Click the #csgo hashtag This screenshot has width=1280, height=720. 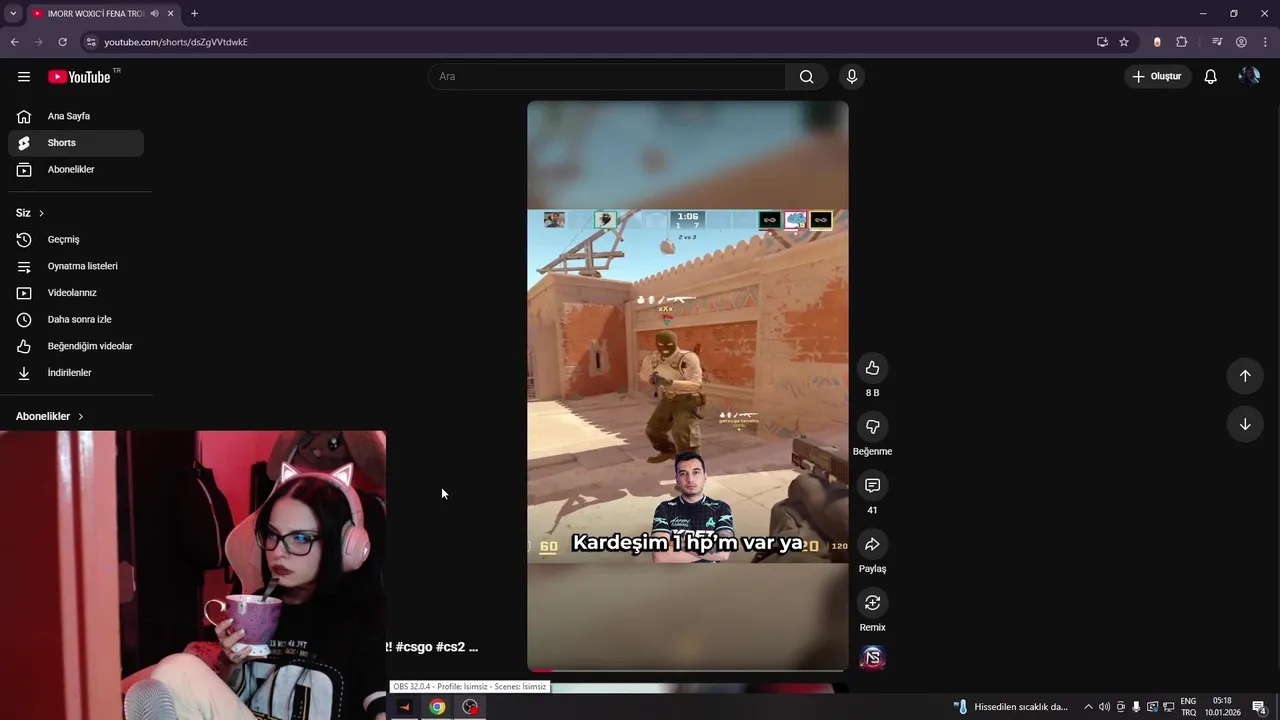(x=413, y=647)
